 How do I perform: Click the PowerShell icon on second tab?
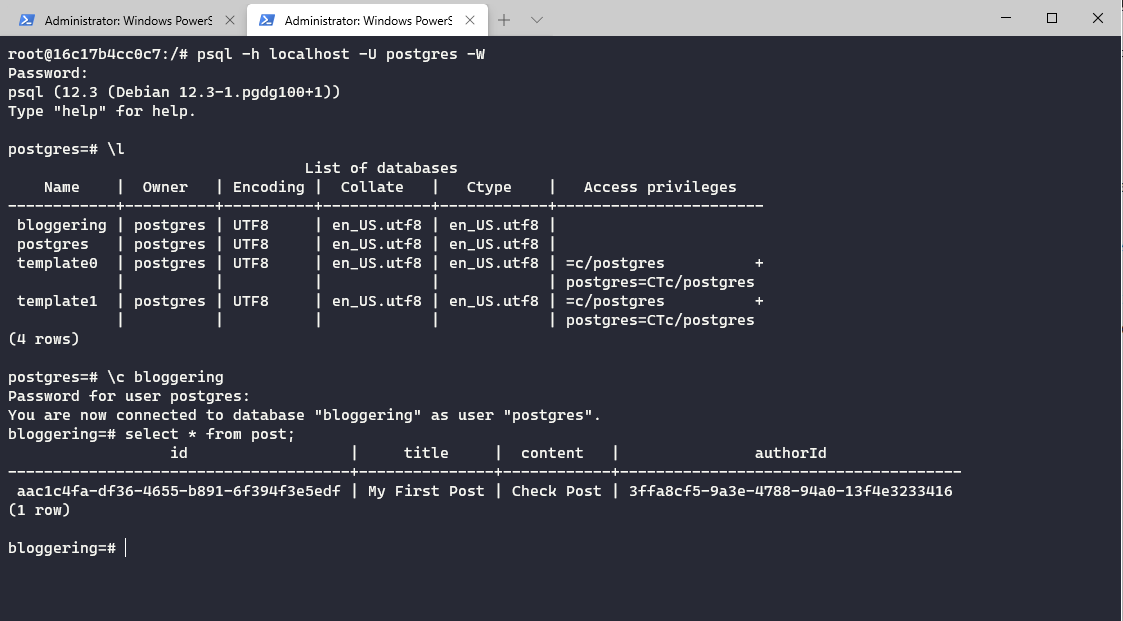point(266,20)
